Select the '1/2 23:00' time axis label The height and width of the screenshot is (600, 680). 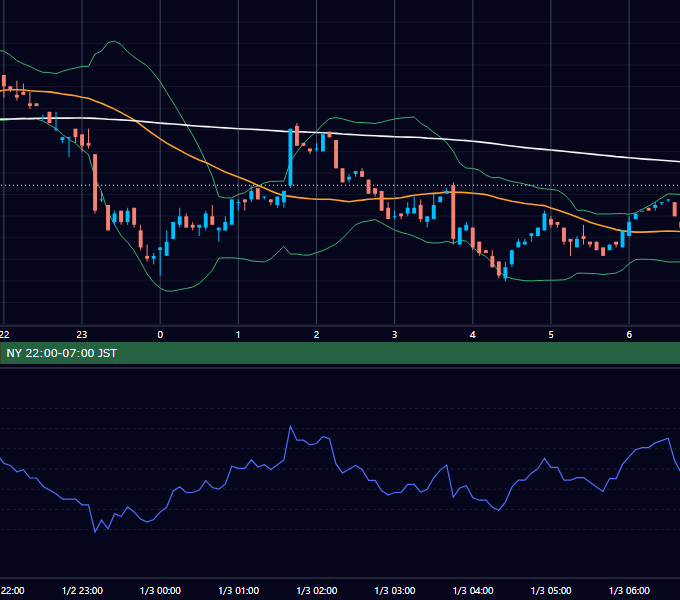pos(82,590)
